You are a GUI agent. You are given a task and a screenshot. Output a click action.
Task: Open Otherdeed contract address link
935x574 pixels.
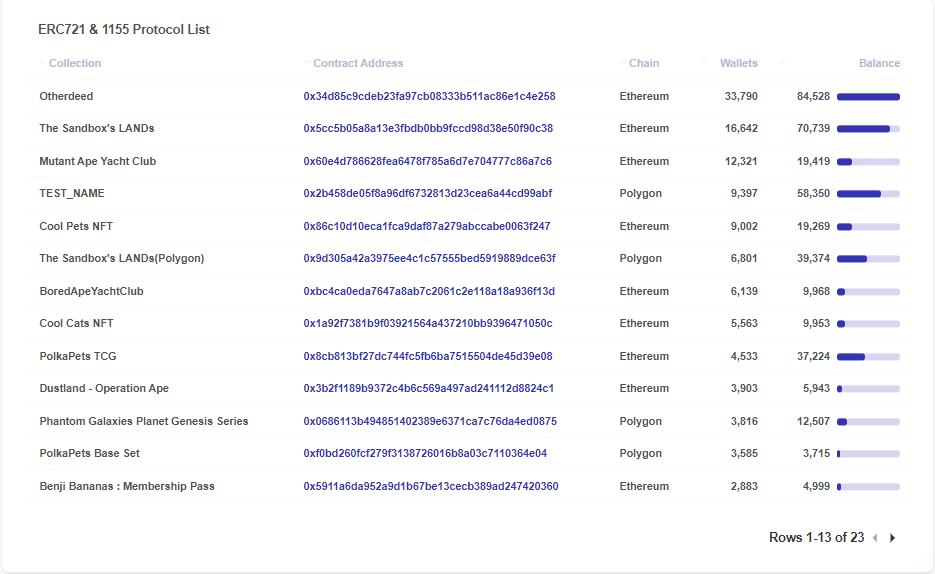coord(429,96)
